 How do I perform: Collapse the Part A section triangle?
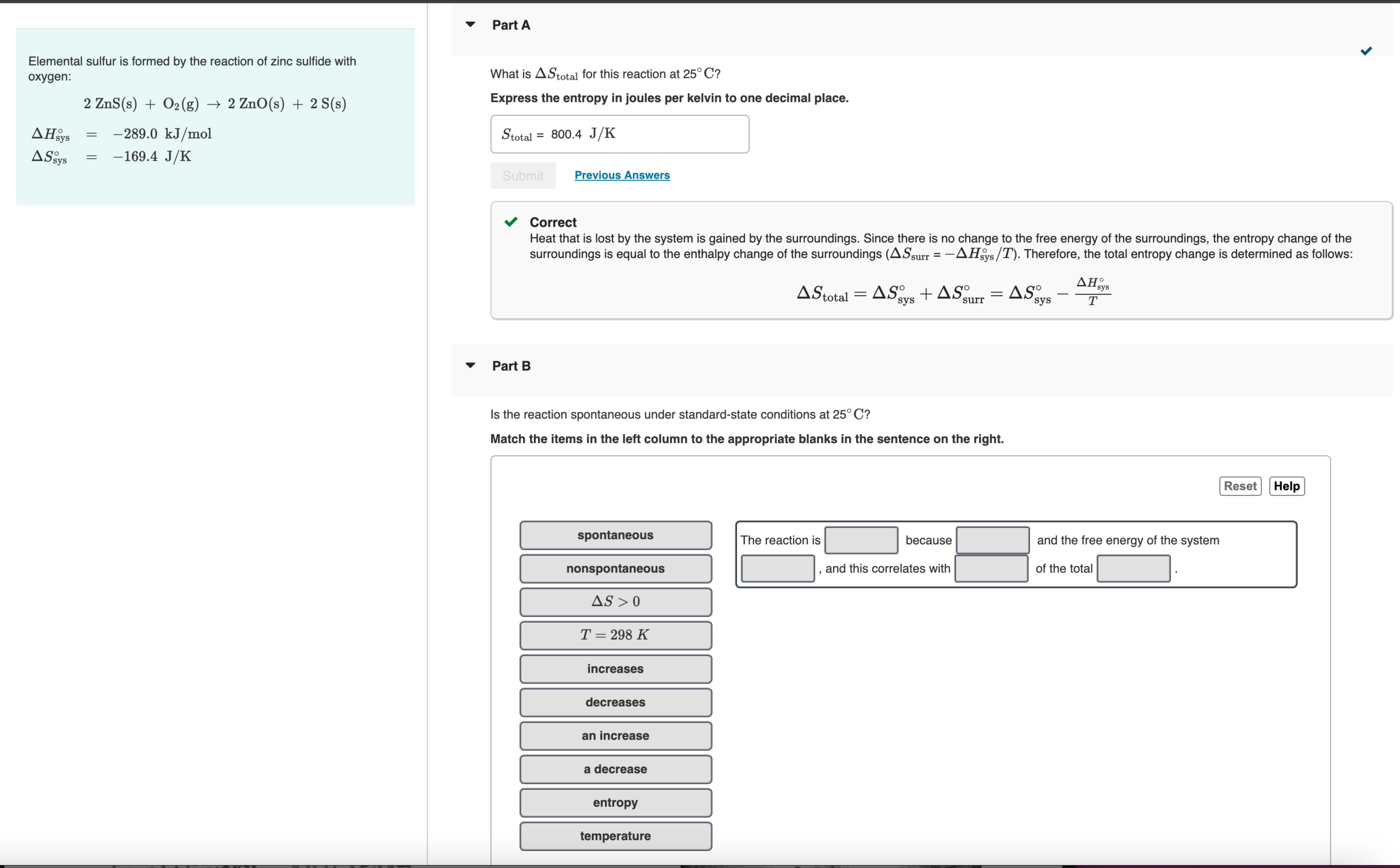coord(470,25)
